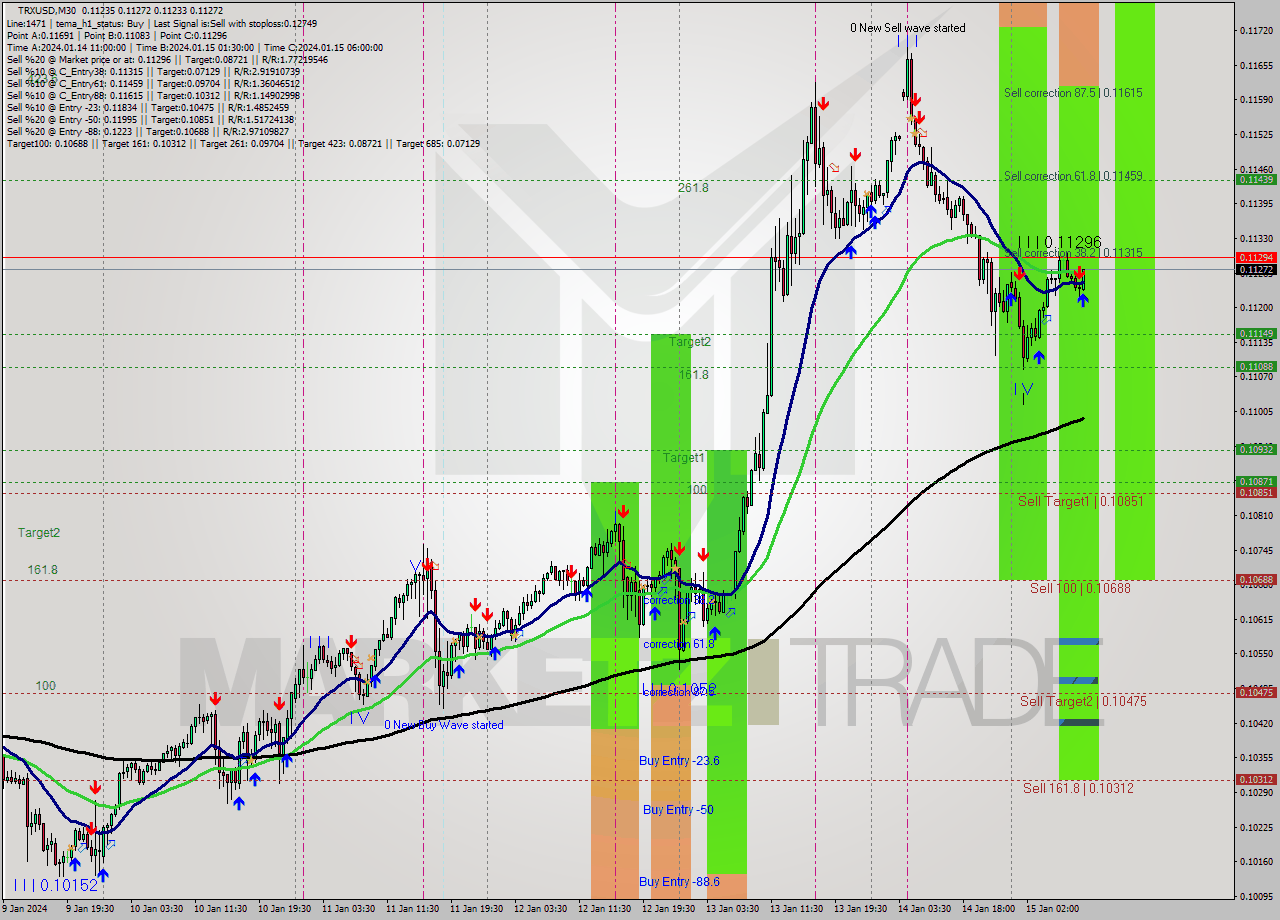This screenshot has height=920, width=1280.
Task: Click the '10 Jan 11:30' time axis label
Action: pos(220,909)
